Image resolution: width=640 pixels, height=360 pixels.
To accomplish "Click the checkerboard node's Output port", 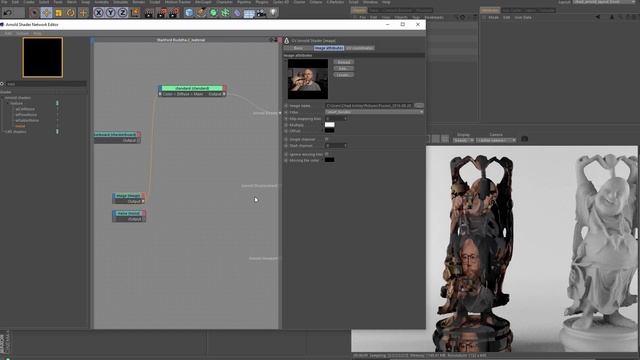I will click(x=138, y=140).
